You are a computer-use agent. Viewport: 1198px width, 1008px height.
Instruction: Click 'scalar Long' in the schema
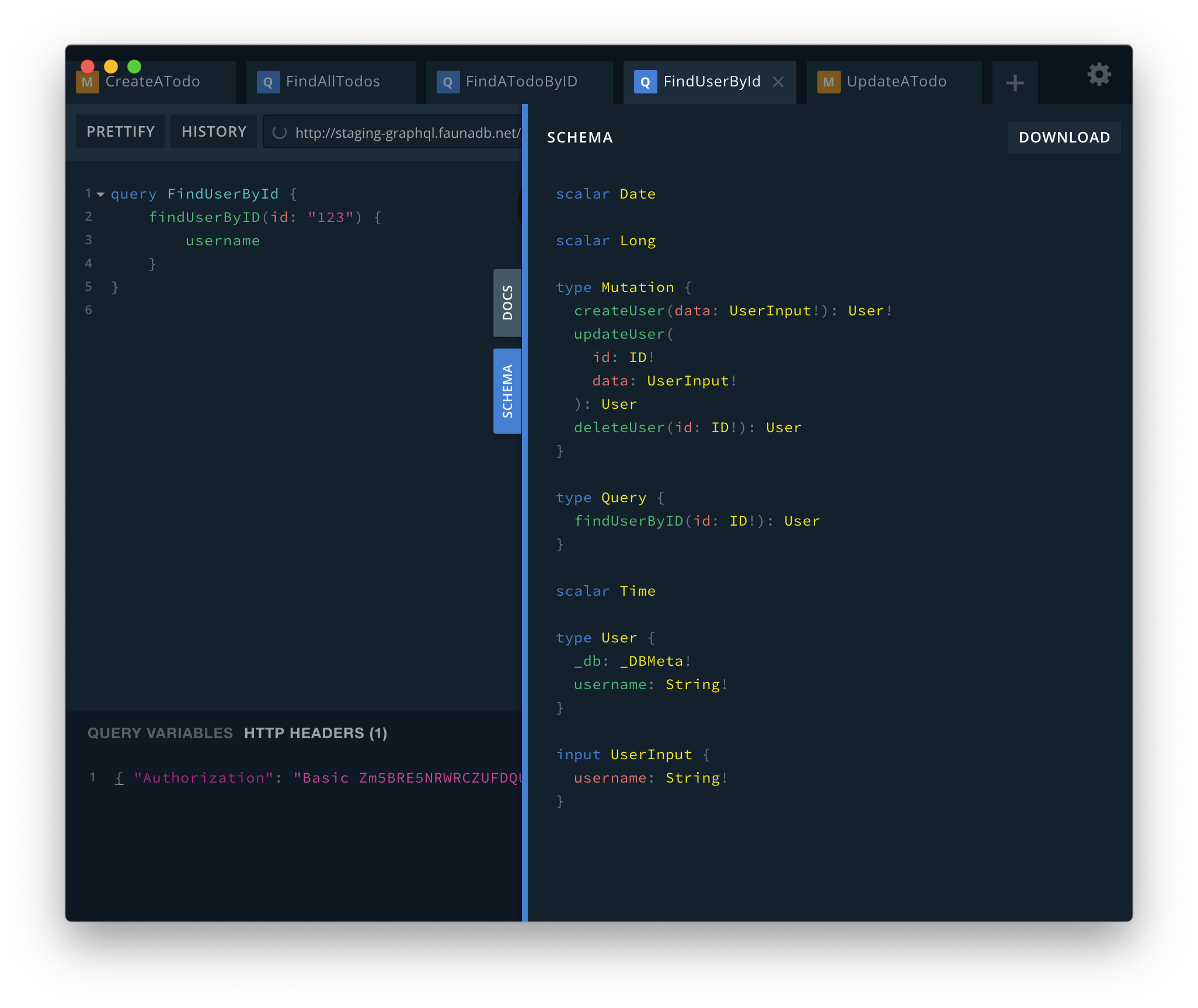coord(605,241)
